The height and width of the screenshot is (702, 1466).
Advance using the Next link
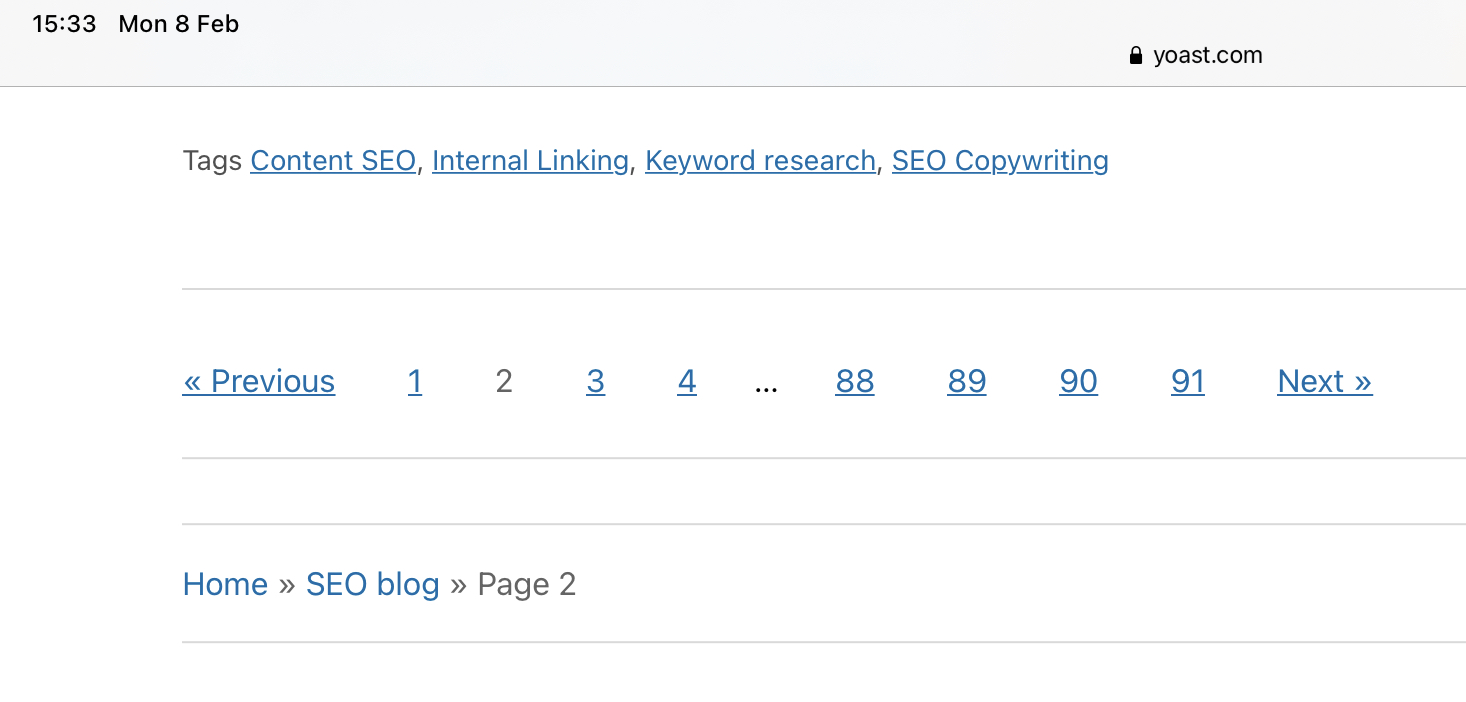pos(1324,381)
